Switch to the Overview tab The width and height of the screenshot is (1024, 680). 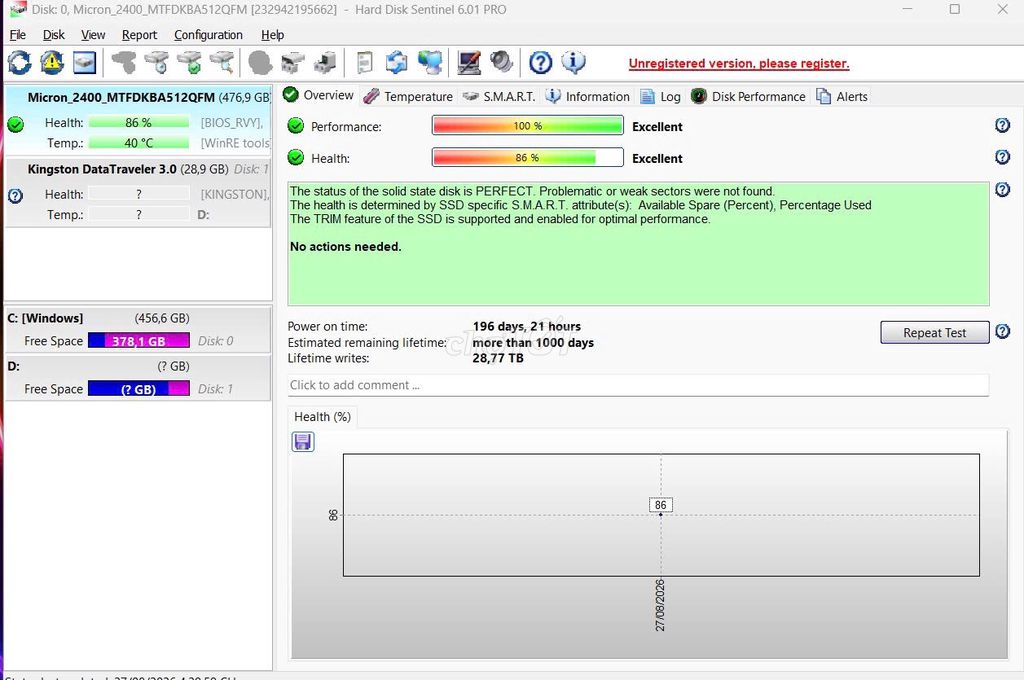[x=319, y=95]
